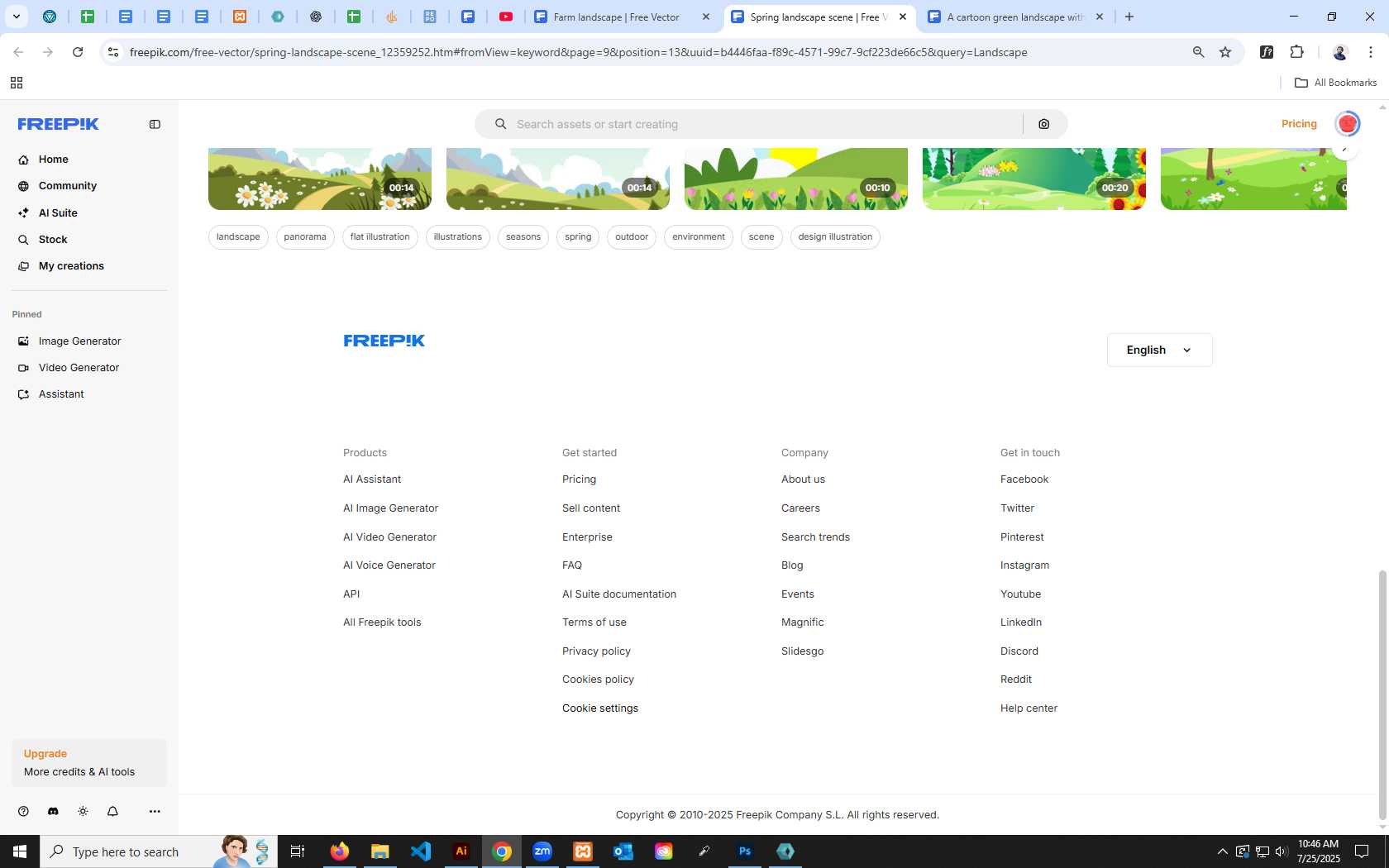Open the user profile avatar

click(1348, 124)
